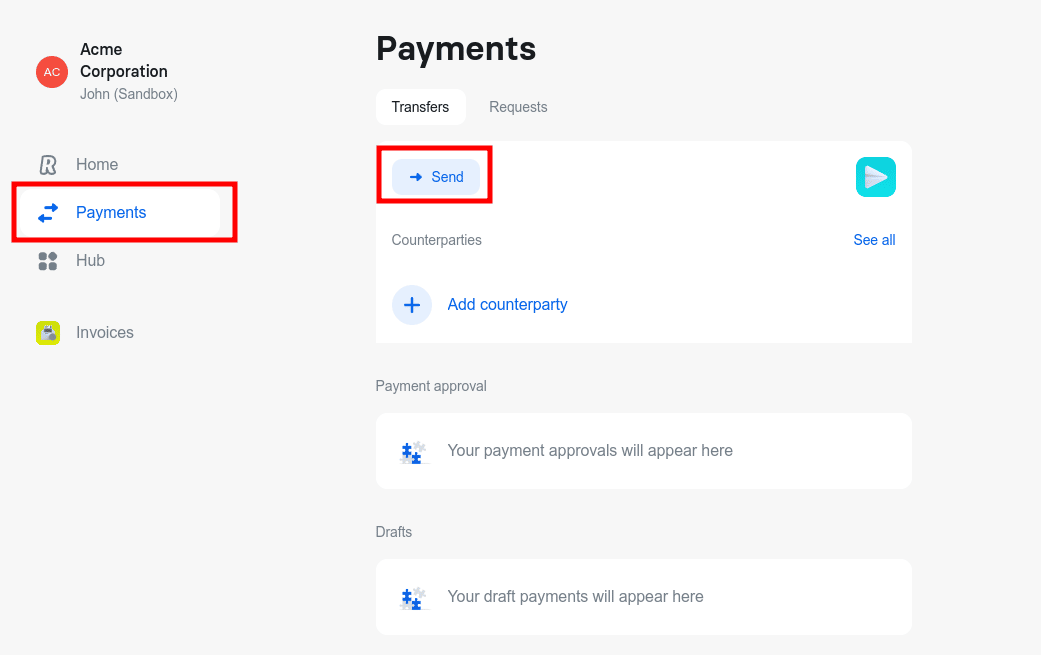Click Add counterparty
1041x655 pixels.
[x=507, y=304]
